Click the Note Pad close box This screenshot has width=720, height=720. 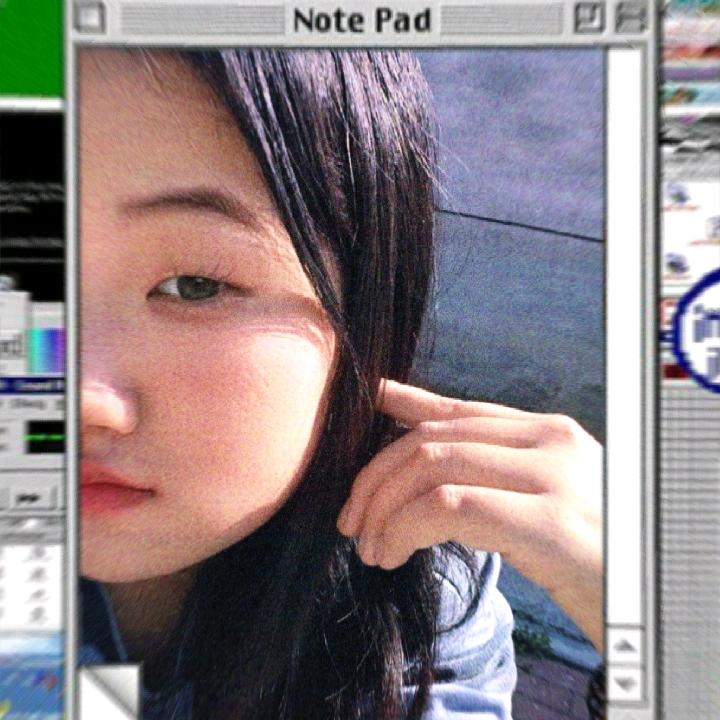tap(90, 17)
